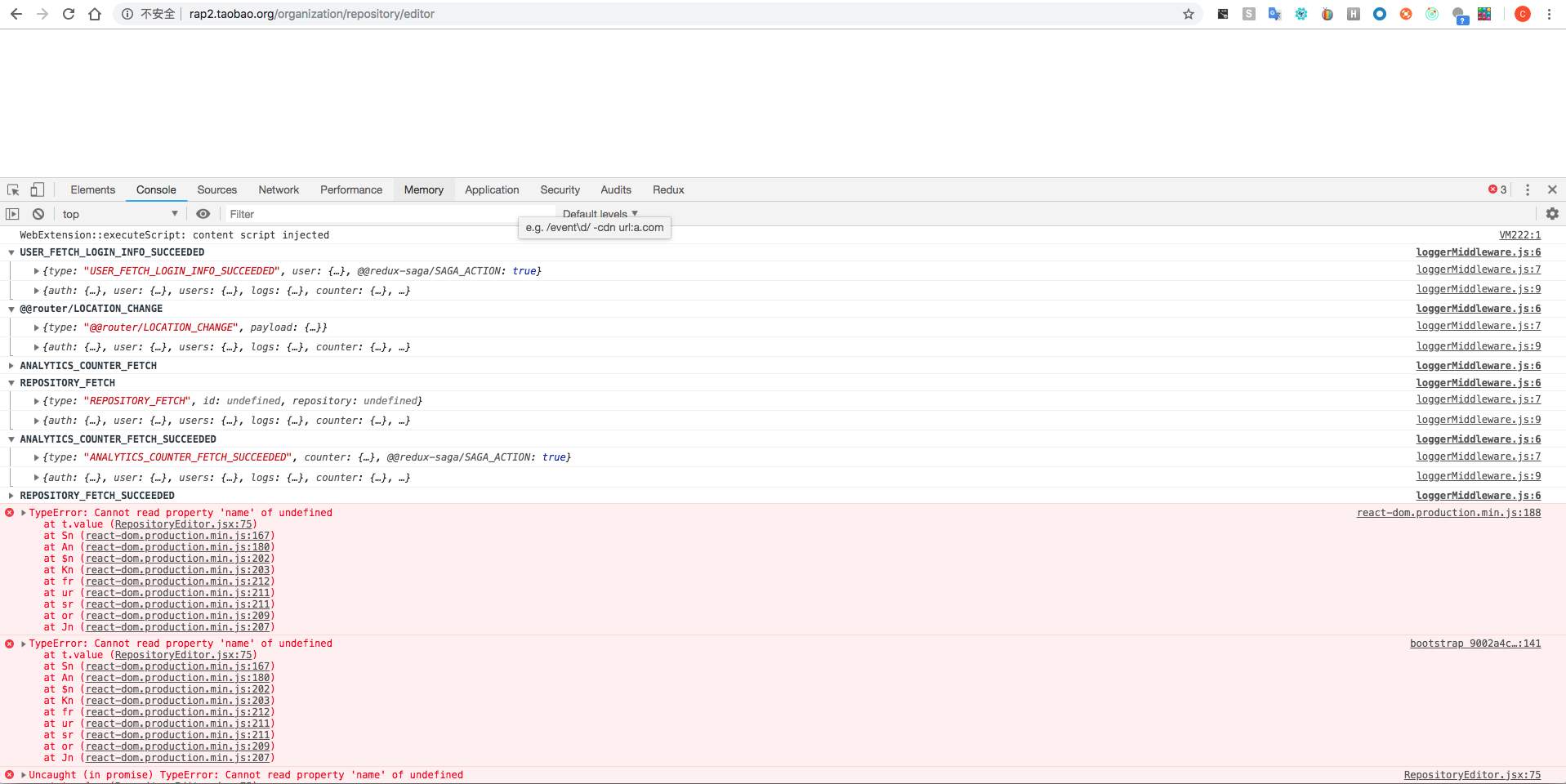Open loggerMiddleware.js:7 link for REPOSITORY_FETCH action

click(1479, 399)
